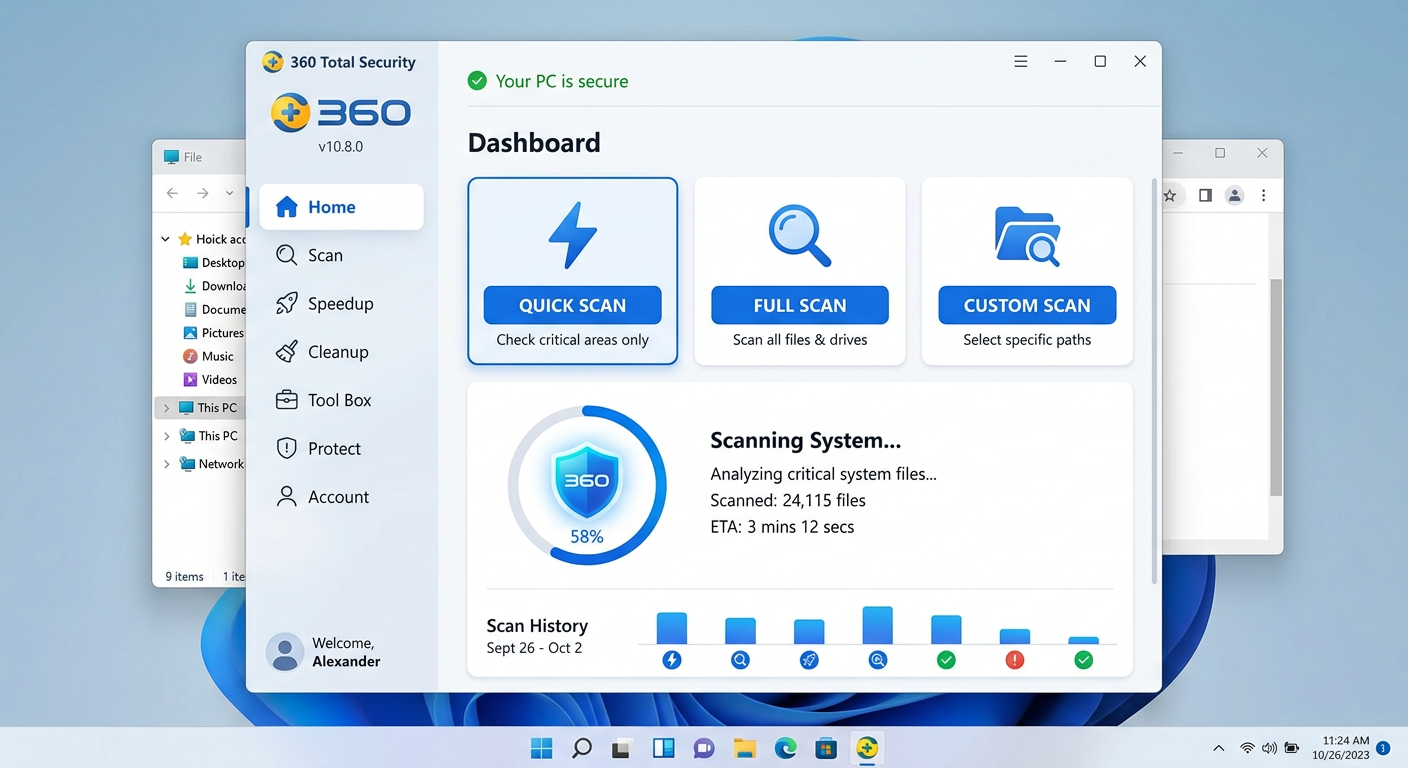This screenshot has height=768, width=1408.
Task: Collapse the Hoick account tree section
Action: coord(165,239)
